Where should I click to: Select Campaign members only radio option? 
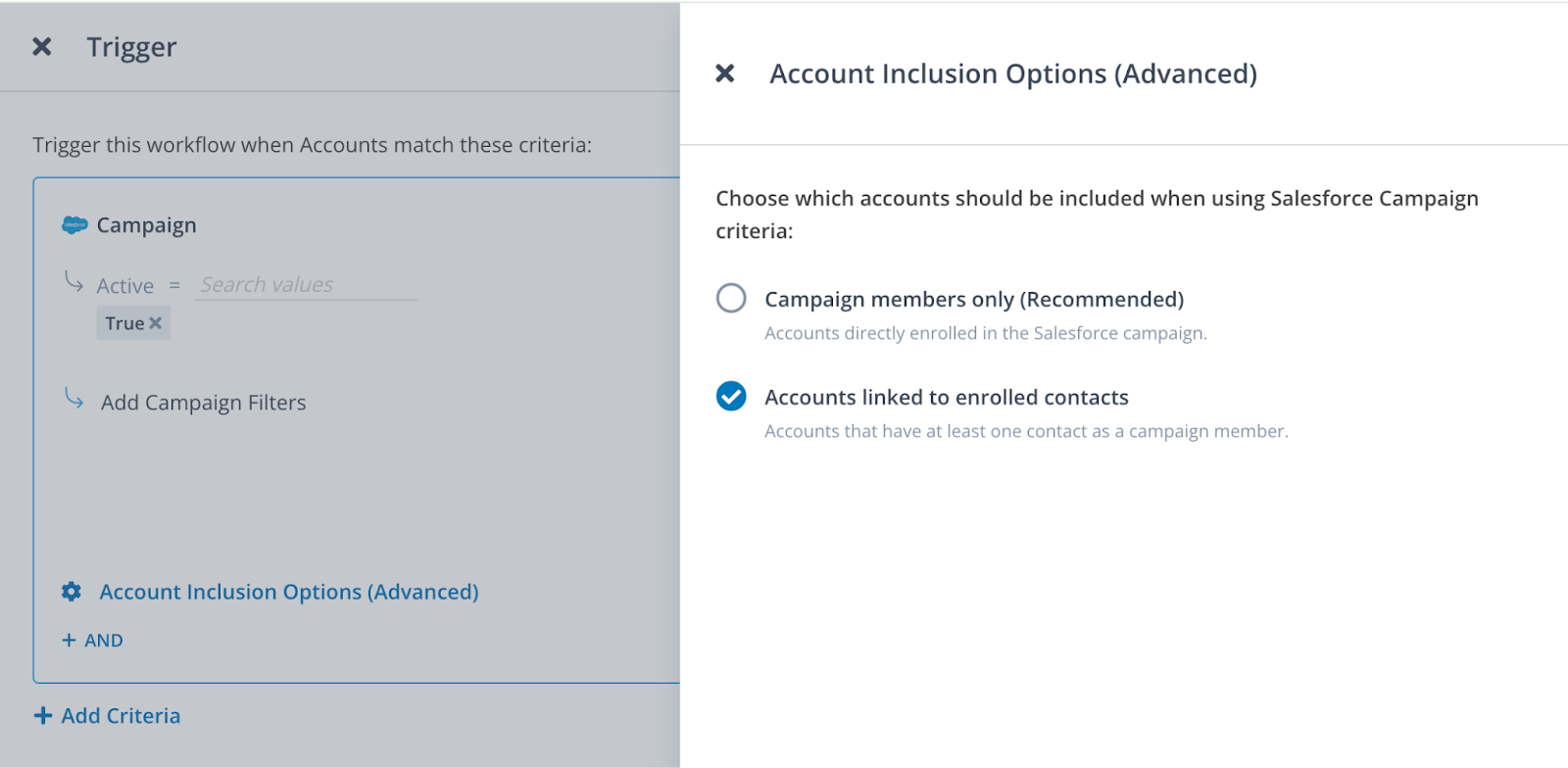point(731,298)
